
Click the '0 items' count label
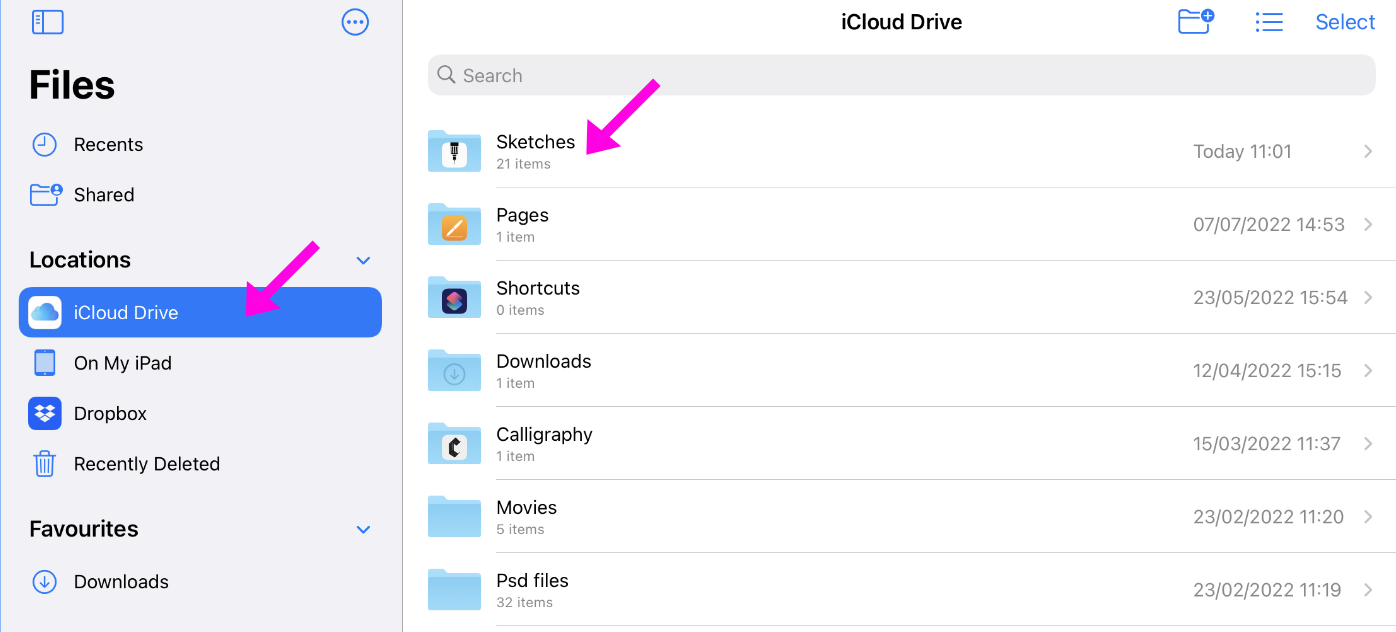[x=520, y=310]
